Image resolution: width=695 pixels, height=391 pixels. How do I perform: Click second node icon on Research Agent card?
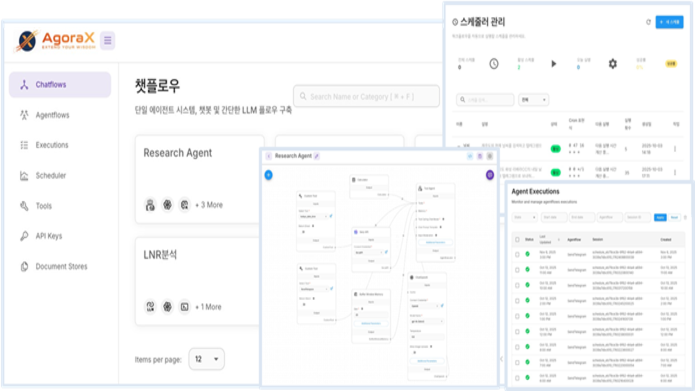coord(167,205)
